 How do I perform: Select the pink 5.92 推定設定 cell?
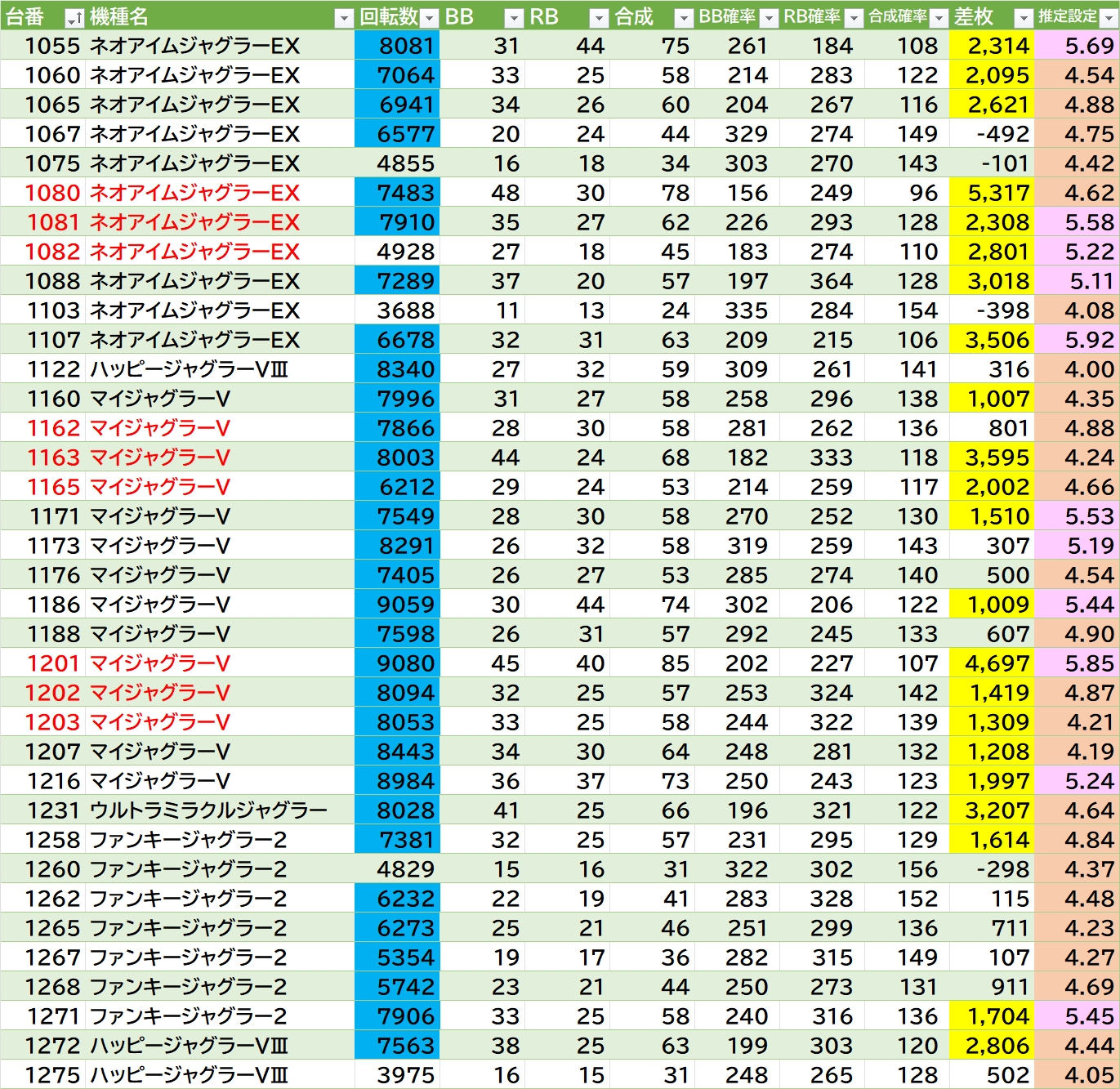coord(1077,340)
